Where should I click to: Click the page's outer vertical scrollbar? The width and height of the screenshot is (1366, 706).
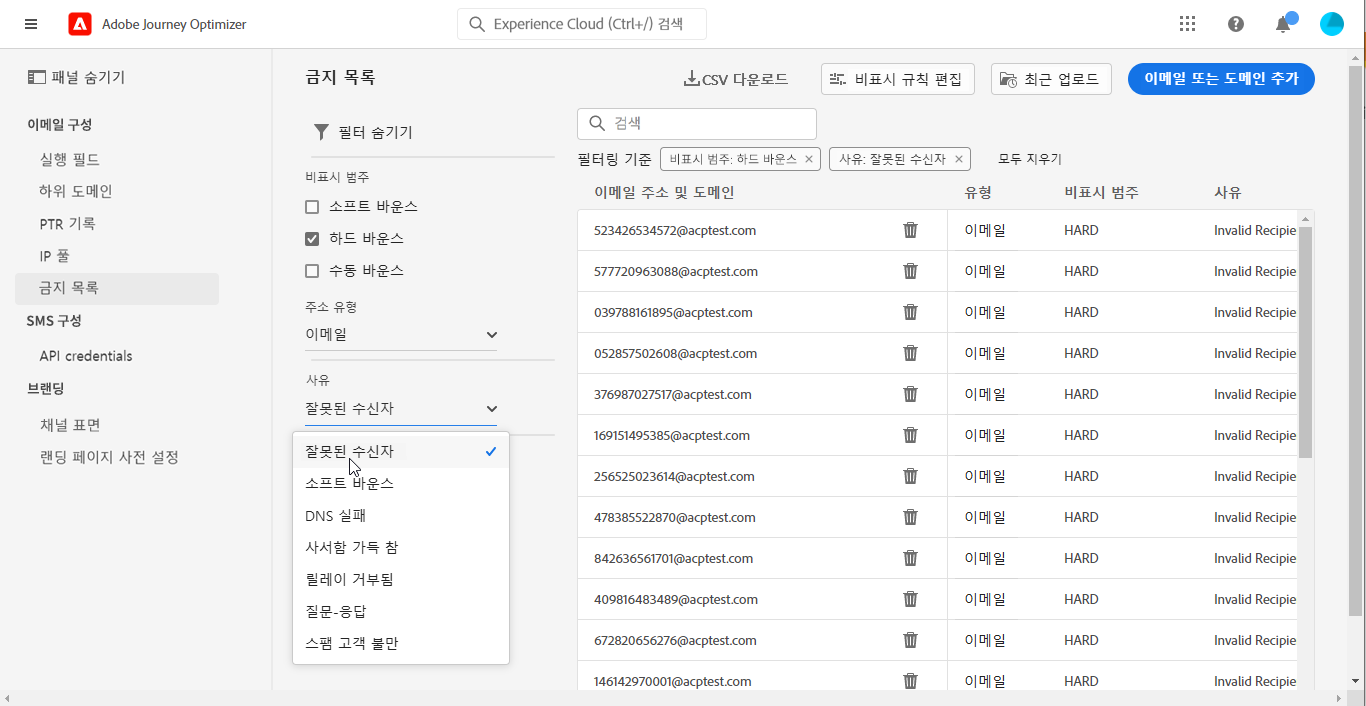1357,340
